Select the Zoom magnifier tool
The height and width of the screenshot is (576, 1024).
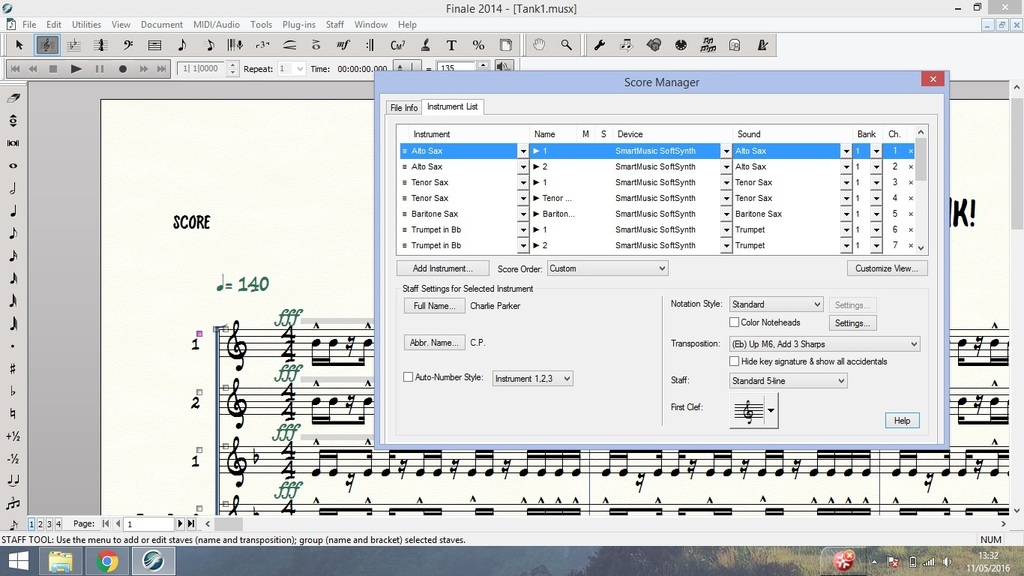[566, 45]
